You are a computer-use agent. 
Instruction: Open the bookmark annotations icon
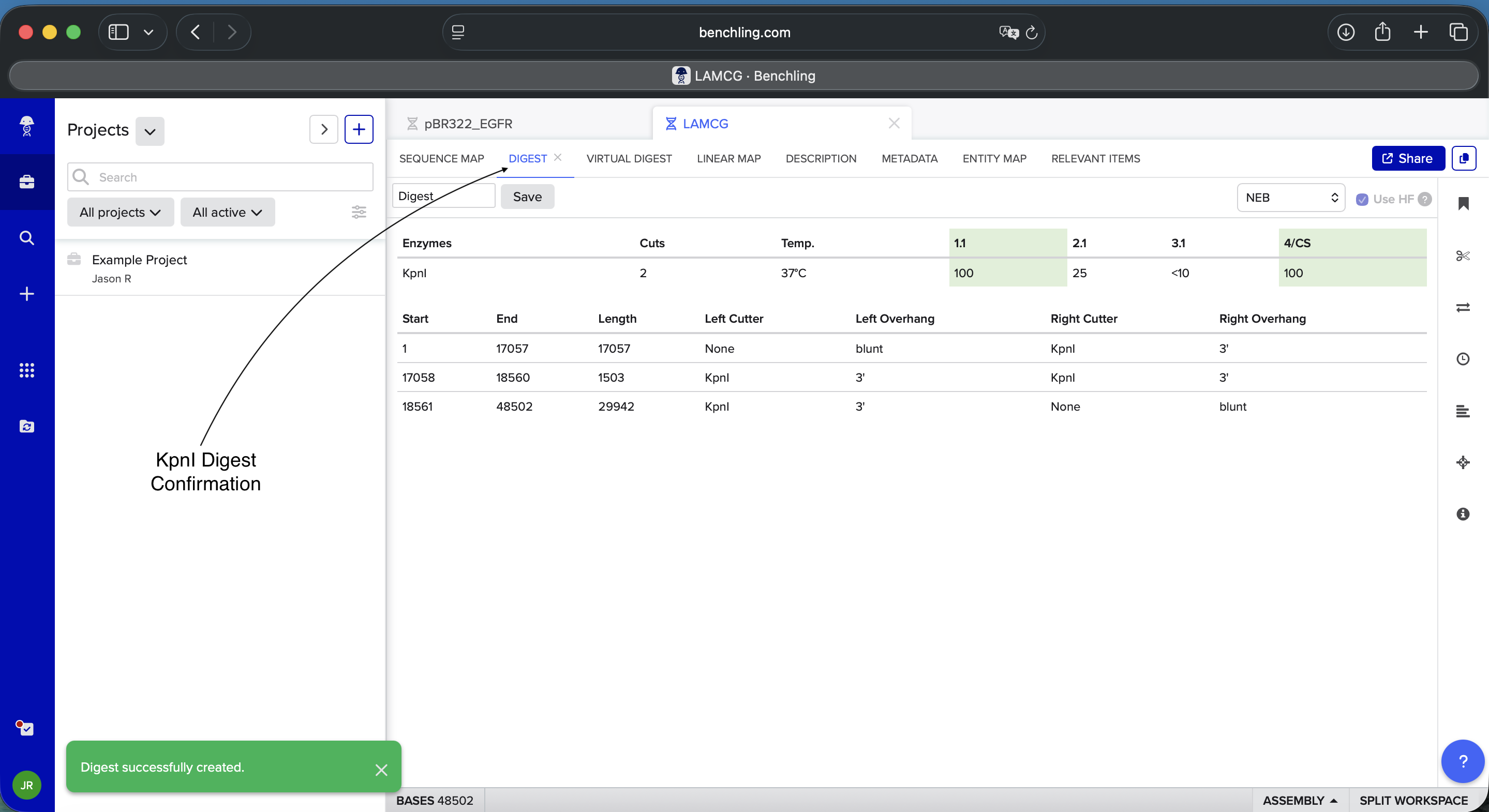pyautogui.click(x=1463, y=203)
